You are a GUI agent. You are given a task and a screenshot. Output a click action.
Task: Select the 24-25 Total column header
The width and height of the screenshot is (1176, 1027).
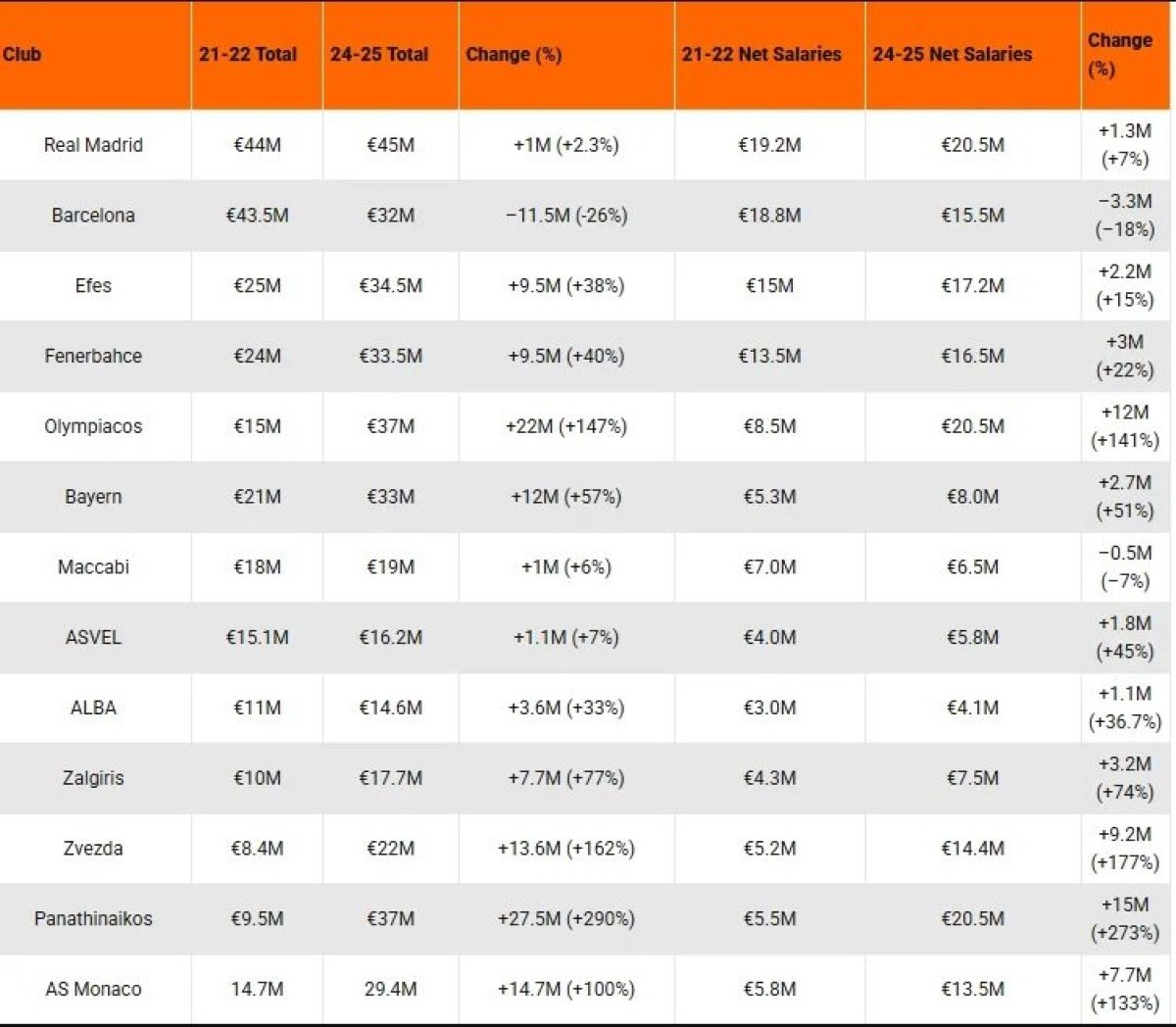click(379, 54)
